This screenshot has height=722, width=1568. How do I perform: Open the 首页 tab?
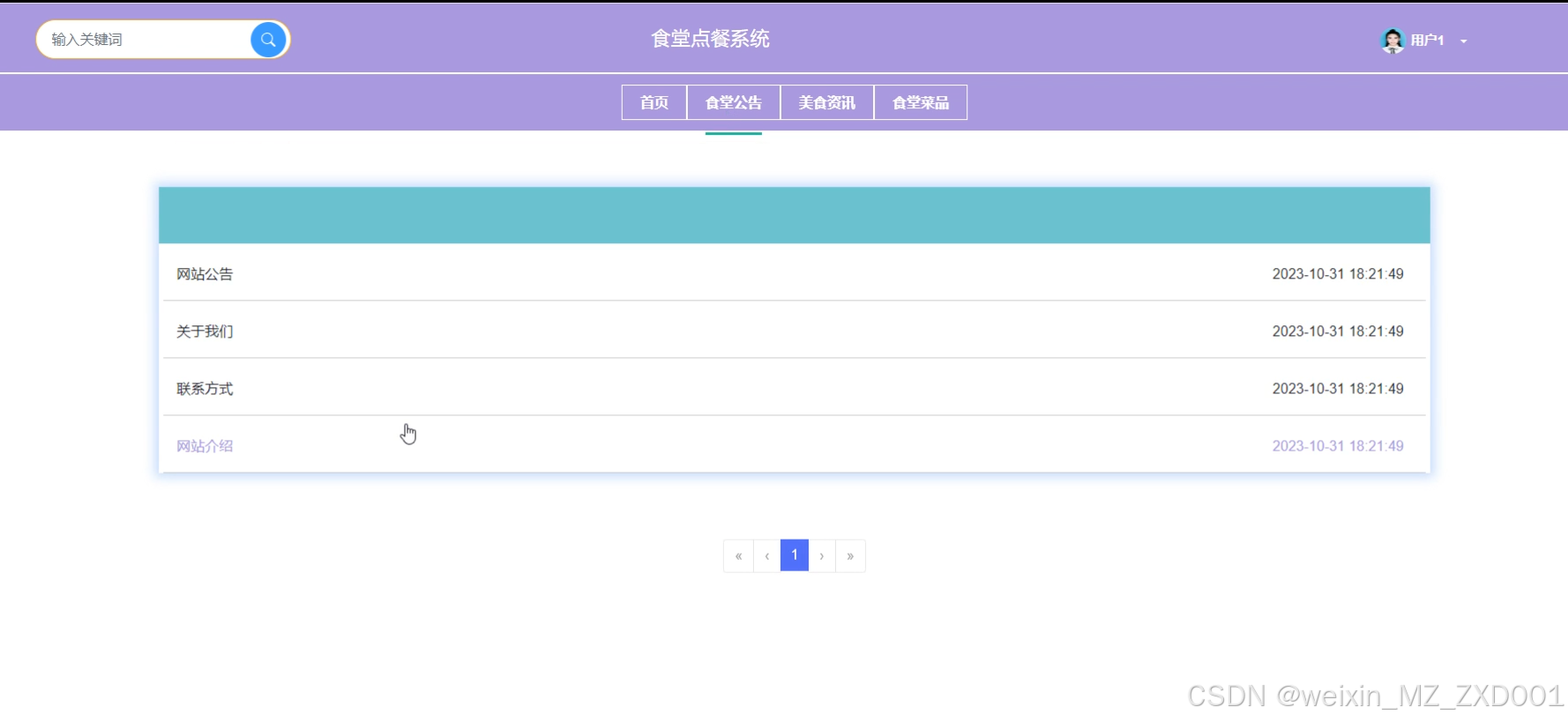[x=654, y=102]
